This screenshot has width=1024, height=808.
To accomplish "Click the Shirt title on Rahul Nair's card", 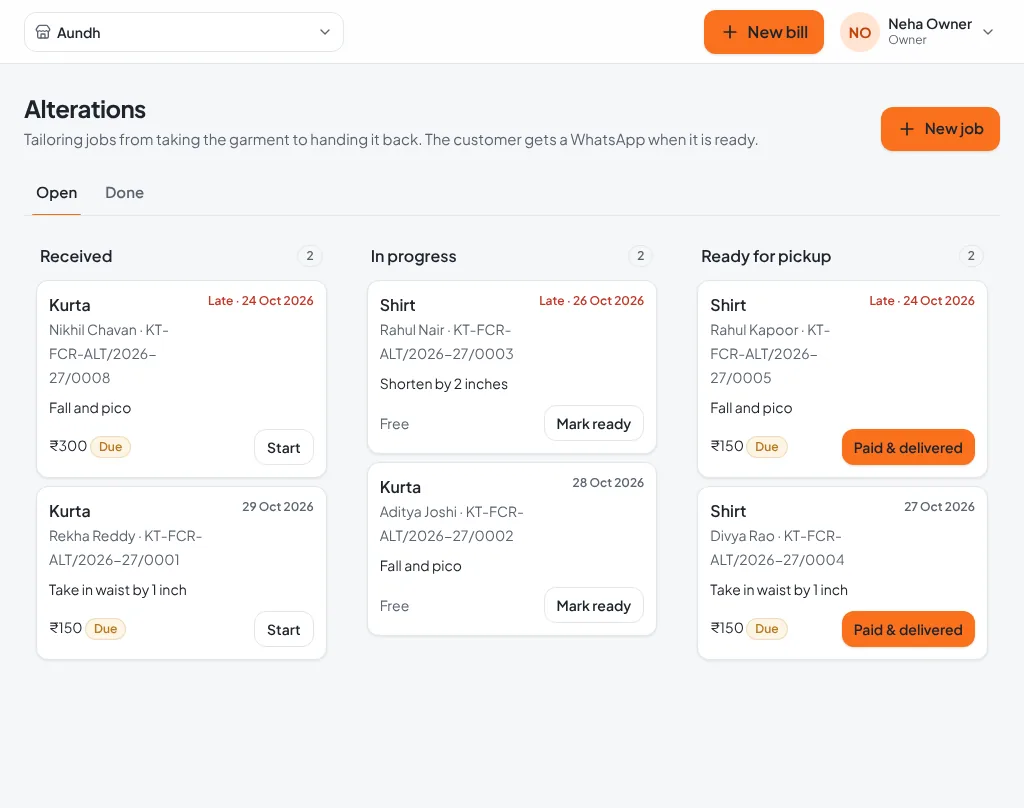I will coord(398,306).
